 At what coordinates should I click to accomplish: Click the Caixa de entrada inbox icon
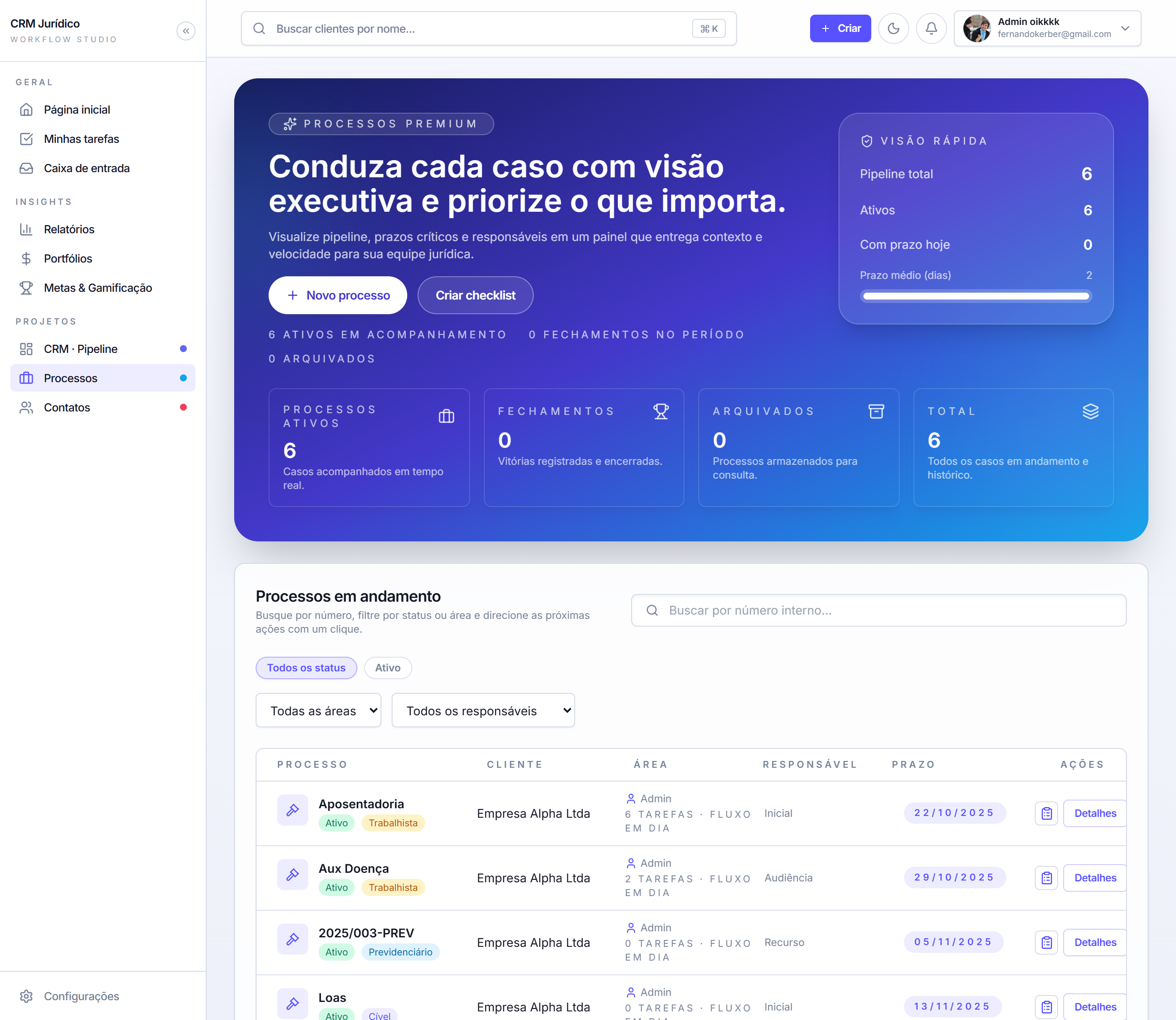27,168
